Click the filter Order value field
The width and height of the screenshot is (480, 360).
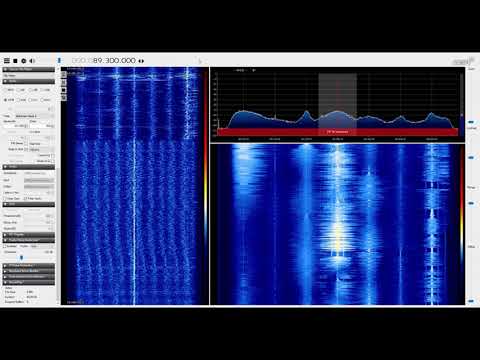click(x=42, y=126)
